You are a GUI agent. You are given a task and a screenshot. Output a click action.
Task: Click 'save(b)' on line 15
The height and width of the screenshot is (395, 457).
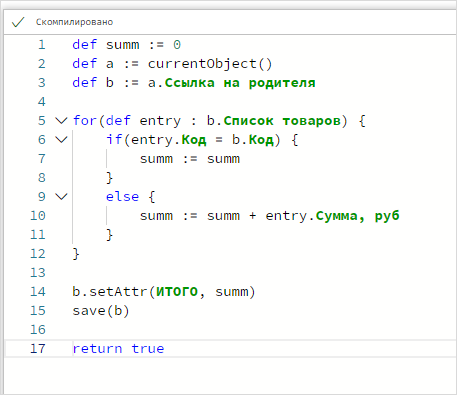click(x=101, y=311)
